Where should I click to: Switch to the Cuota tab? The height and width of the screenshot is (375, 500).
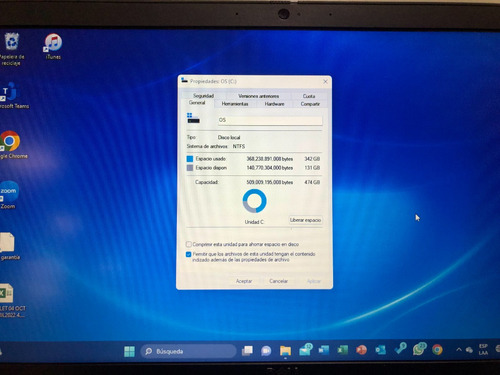point(309,96)
